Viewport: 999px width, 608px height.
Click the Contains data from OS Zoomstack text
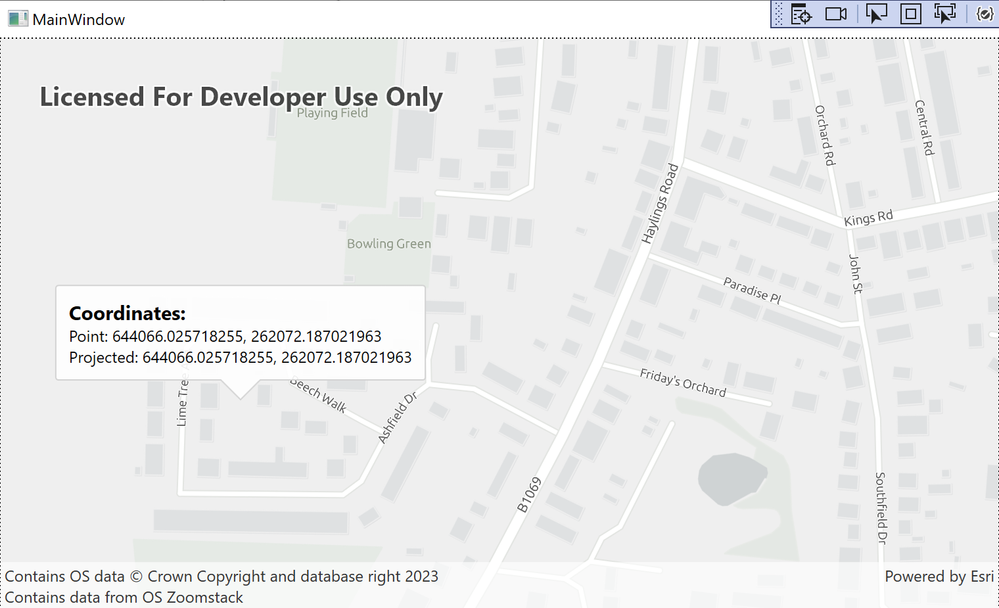[124, 597]
